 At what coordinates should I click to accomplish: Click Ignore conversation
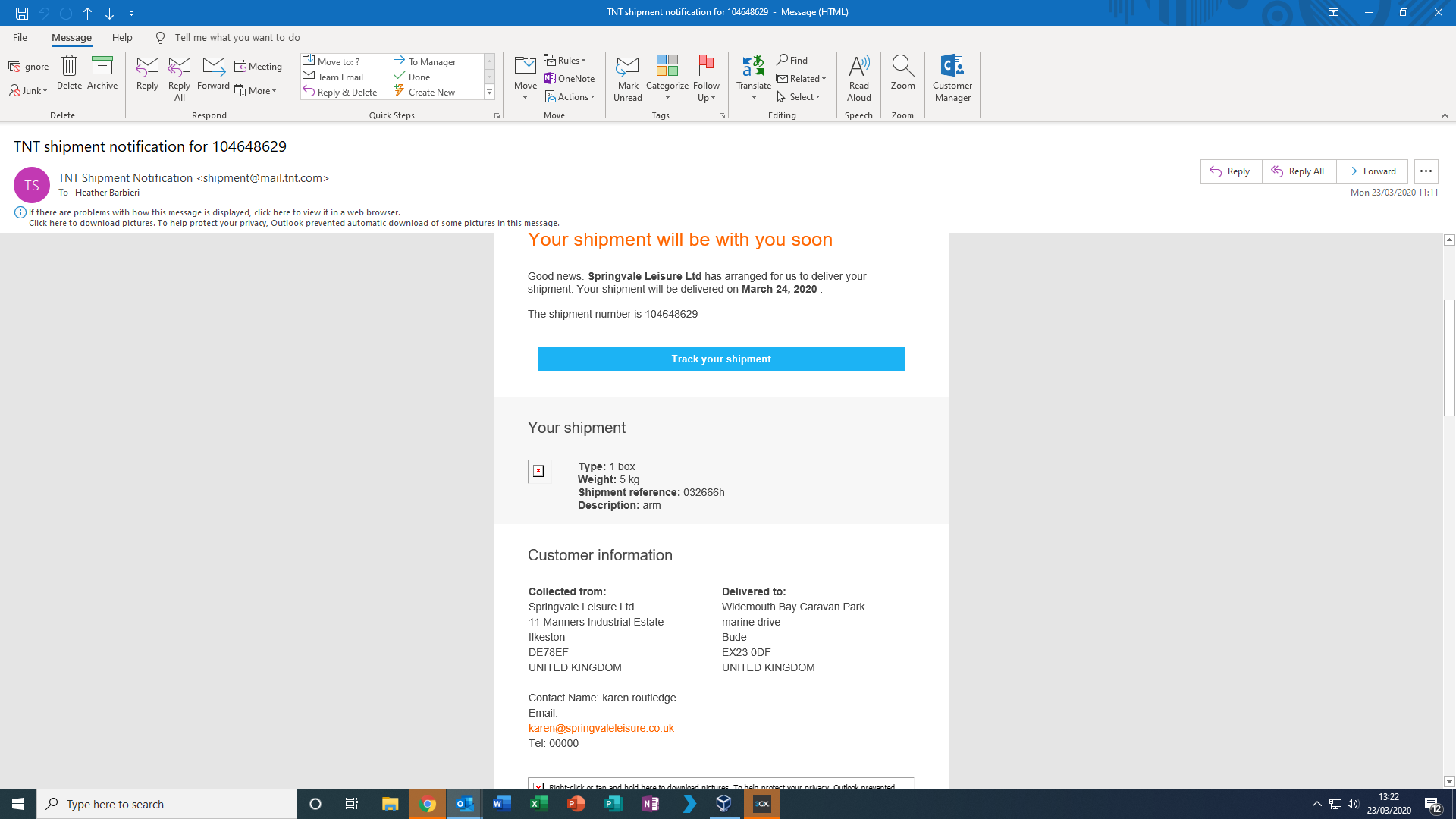[29, 67]
